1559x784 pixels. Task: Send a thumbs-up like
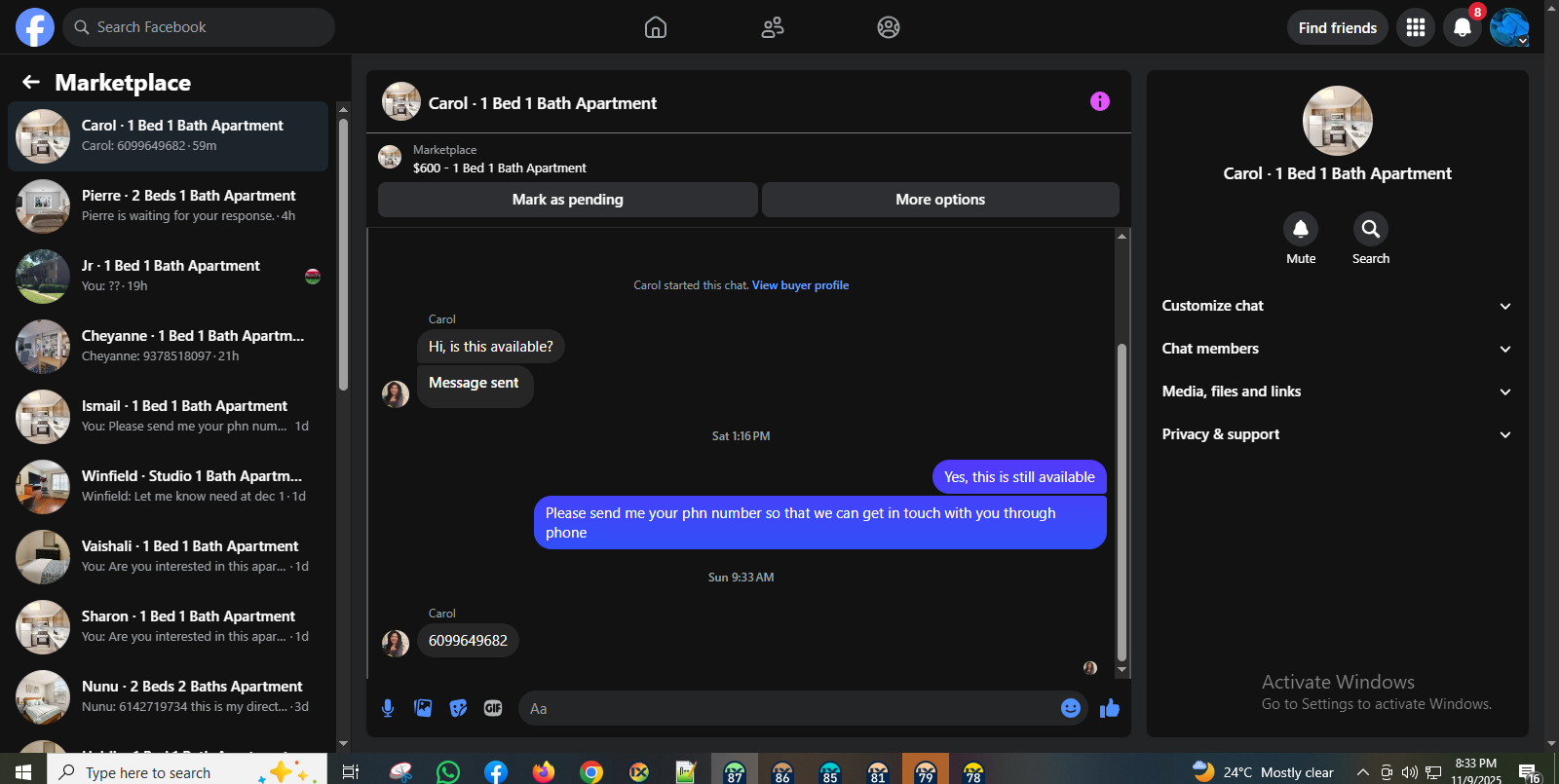[1110, 708]
